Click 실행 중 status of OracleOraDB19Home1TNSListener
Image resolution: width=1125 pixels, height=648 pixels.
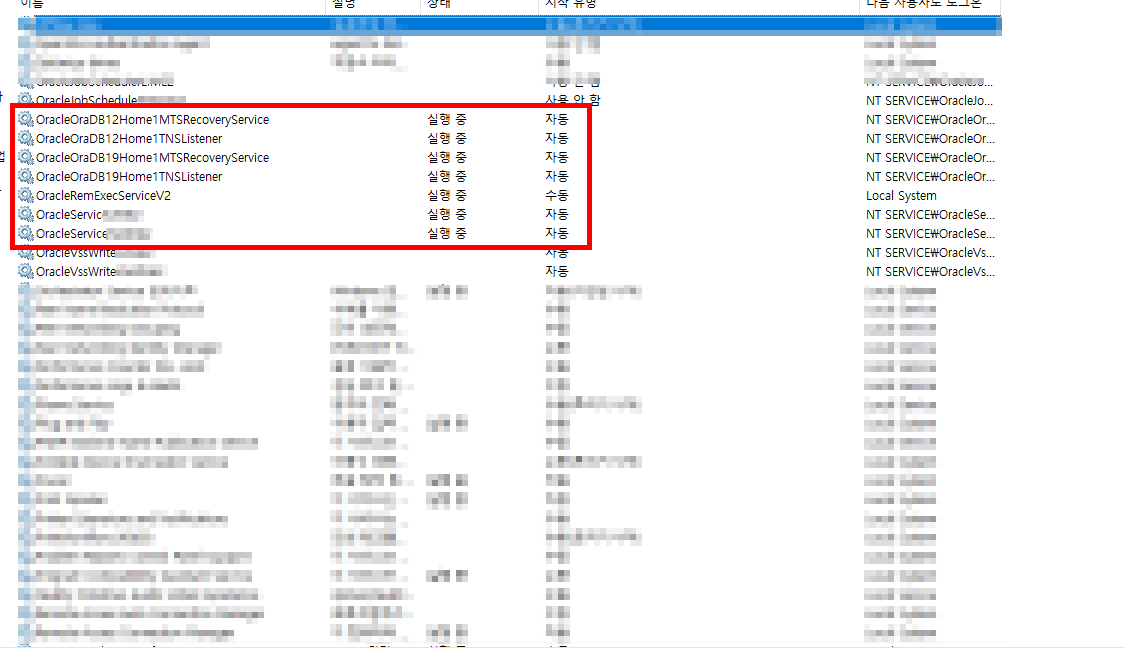pyautogui.click(x=447, y=176)
